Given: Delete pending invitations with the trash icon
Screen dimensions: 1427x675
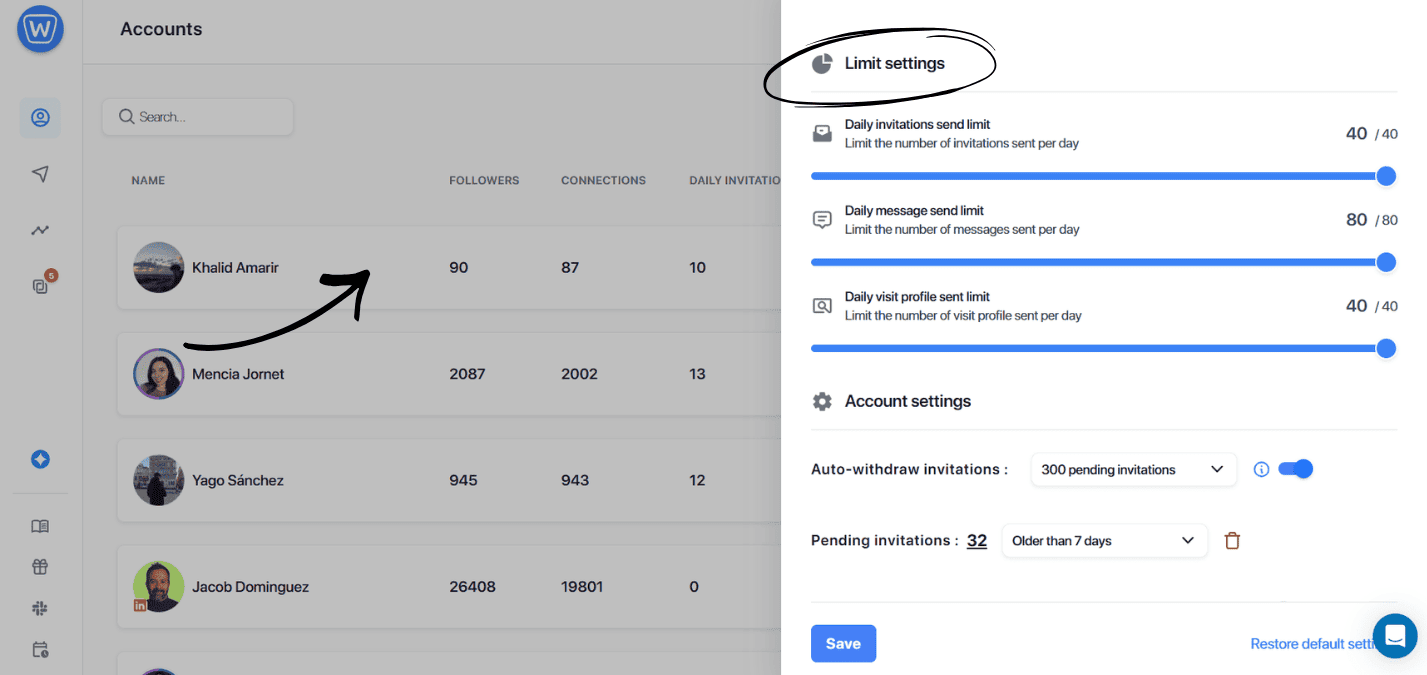Looking at the screenshot, I should coord(1232,541).
